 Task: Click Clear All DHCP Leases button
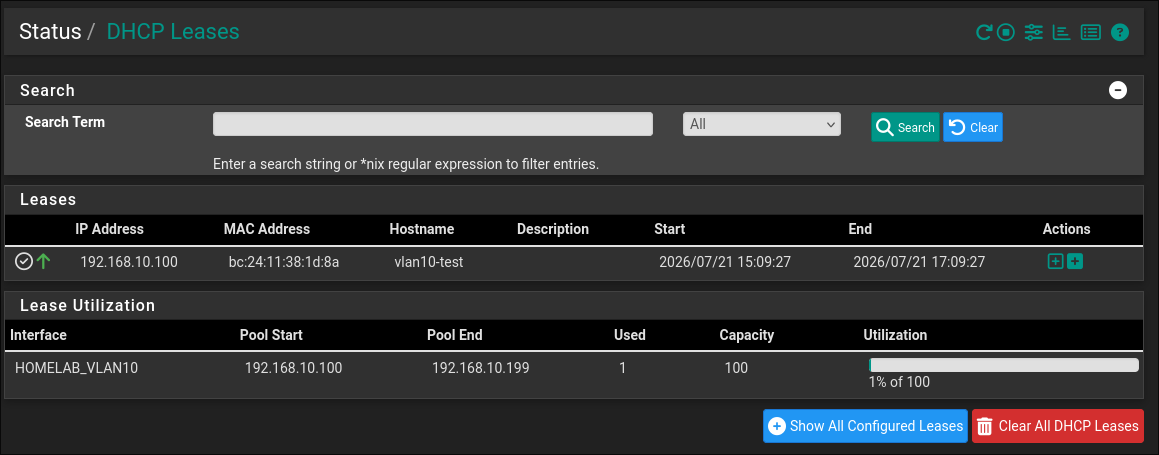1057,426
